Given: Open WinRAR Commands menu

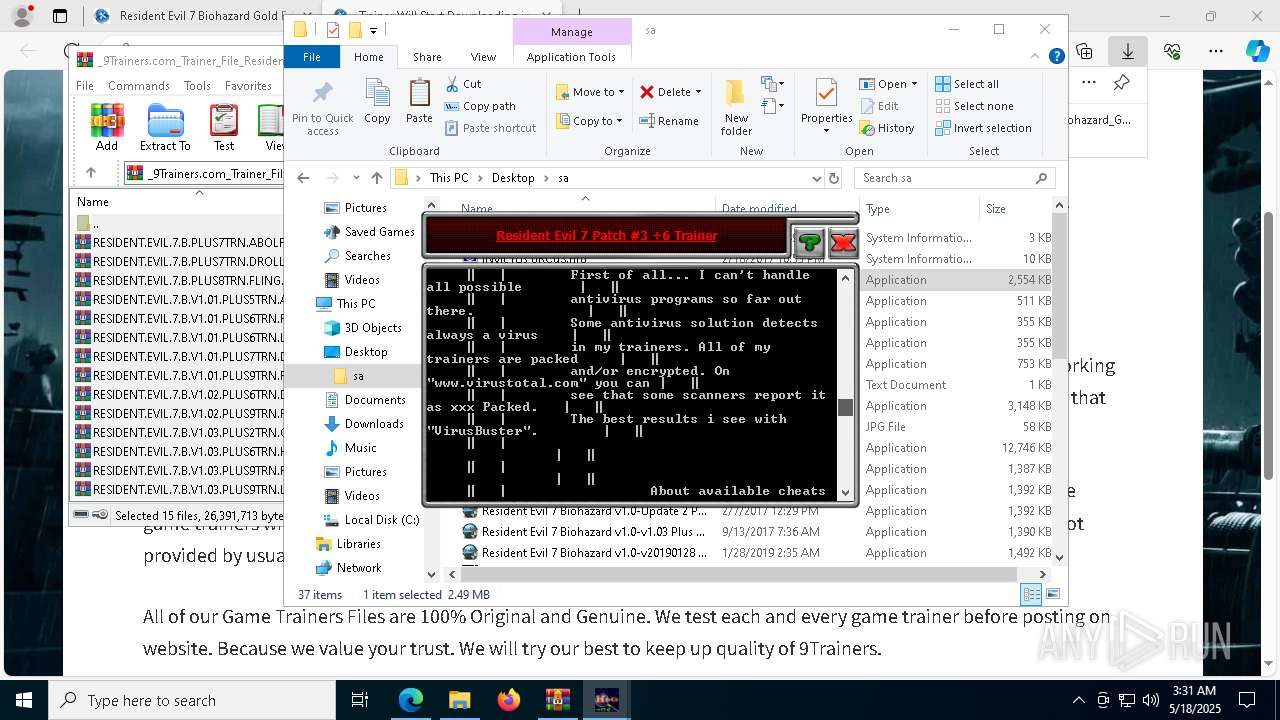Looking at the screenshot, I should click(x=139, y=86).
